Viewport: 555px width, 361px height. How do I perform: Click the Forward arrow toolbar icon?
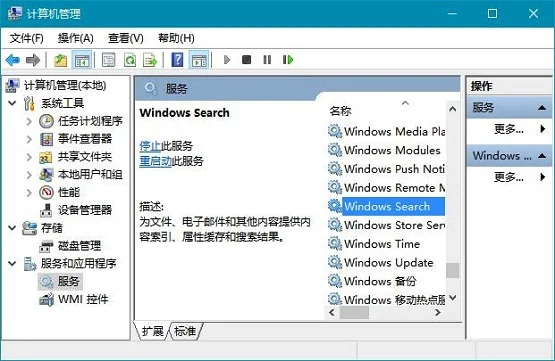coord(33,60)
